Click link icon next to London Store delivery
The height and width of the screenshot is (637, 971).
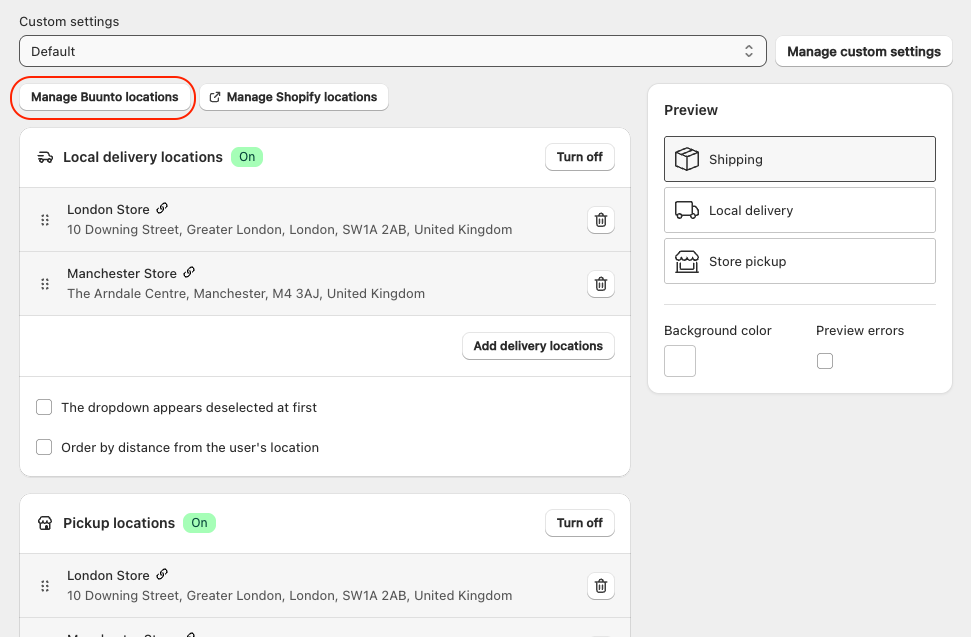point(162,209)
